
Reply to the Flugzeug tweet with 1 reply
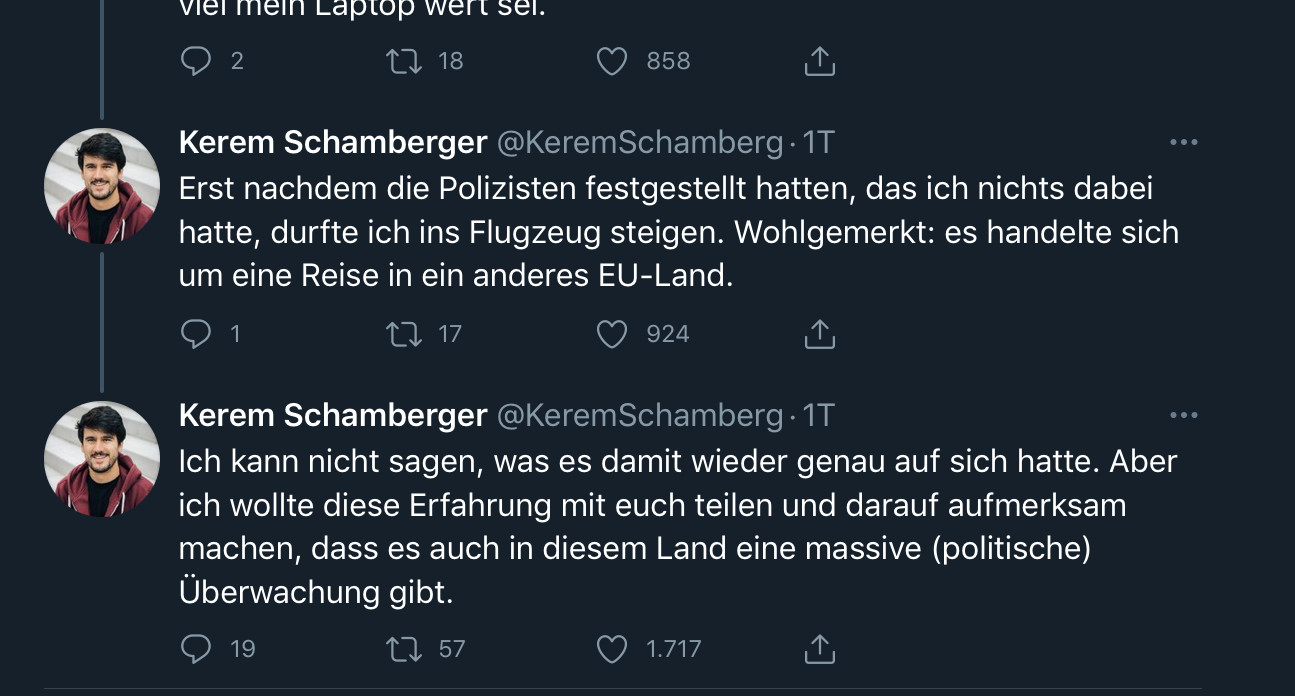coord(195,334)
